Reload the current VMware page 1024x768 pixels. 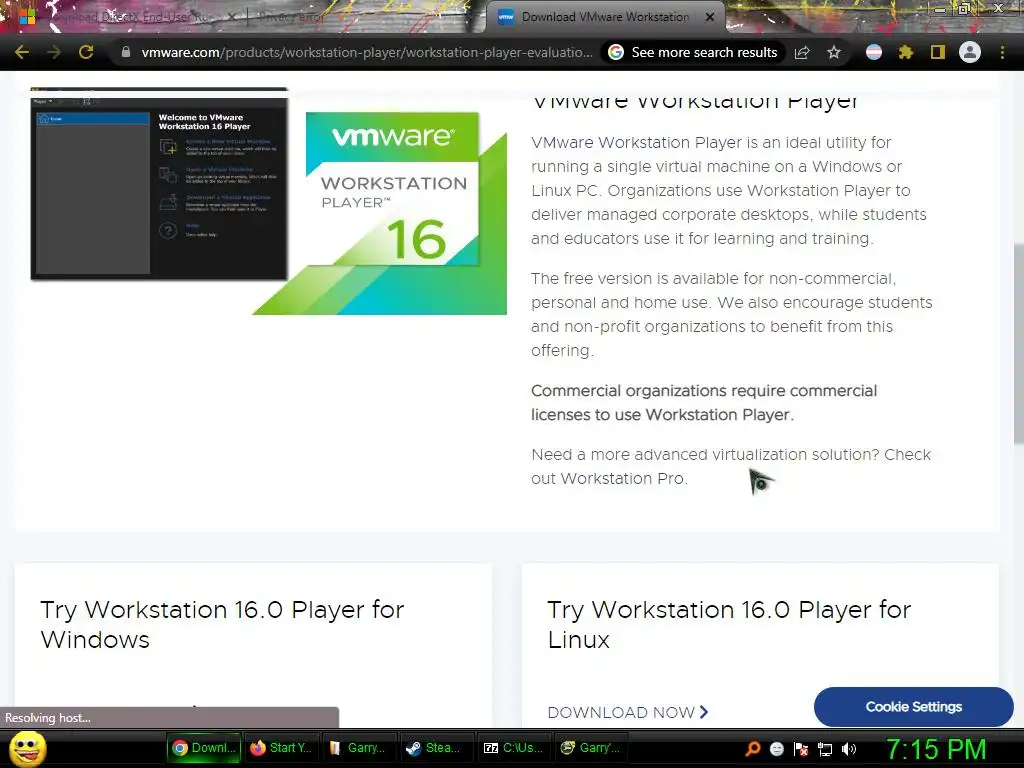[86, 52]
